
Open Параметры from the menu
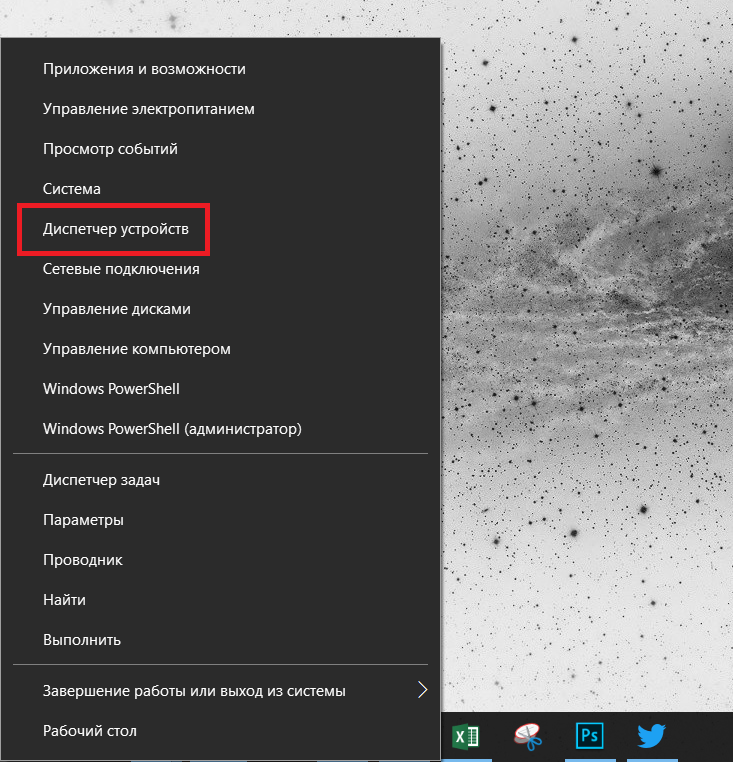(220, 520)
